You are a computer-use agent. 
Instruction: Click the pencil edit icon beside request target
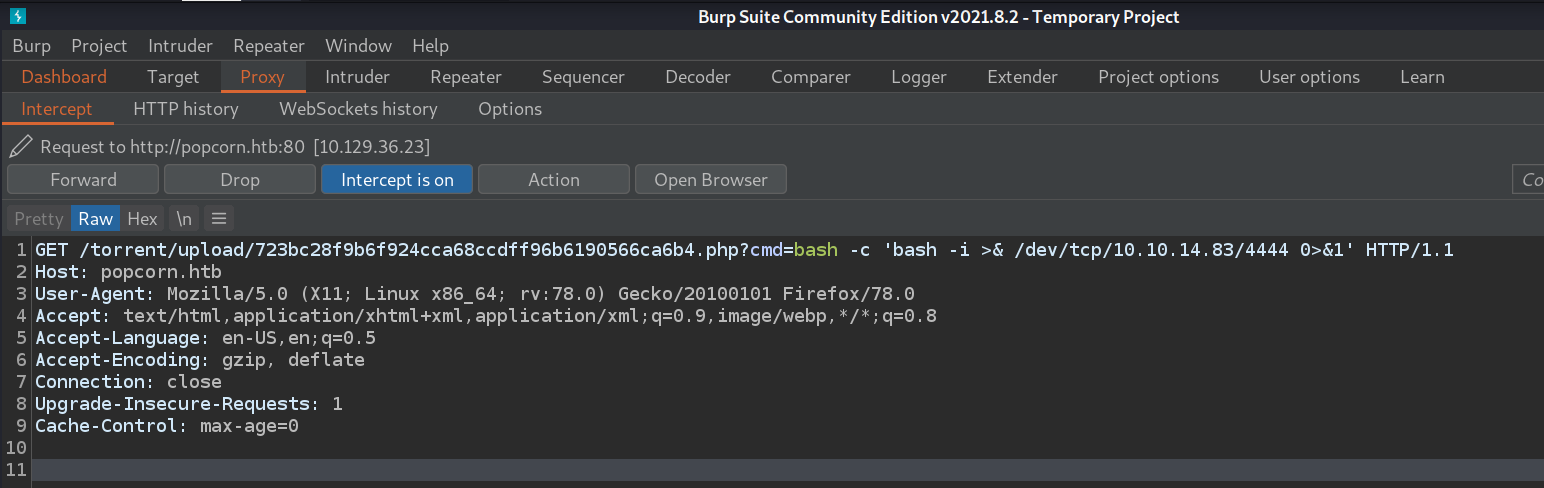pyautogui.click(x=20, y=147)
